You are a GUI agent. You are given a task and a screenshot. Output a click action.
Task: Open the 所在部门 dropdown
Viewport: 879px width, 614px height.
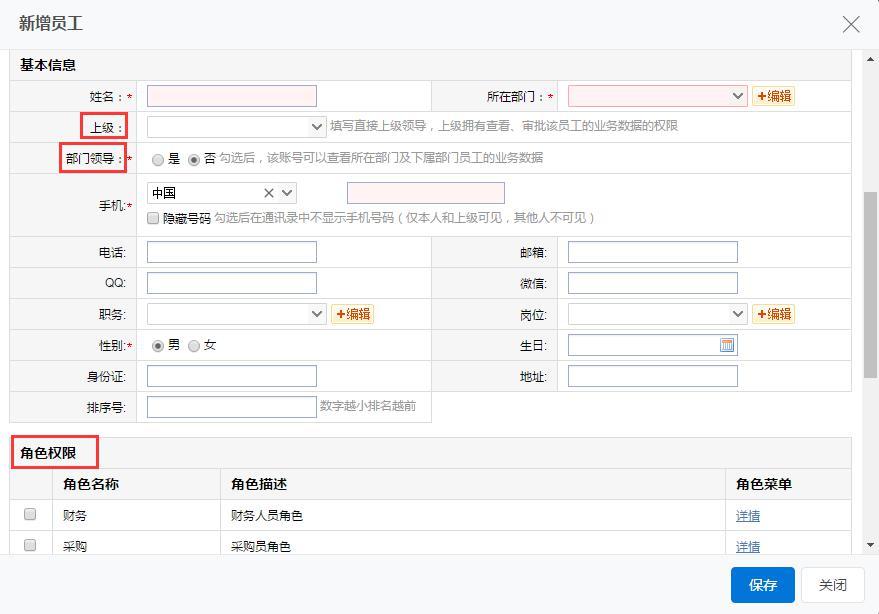click(657, 96)
